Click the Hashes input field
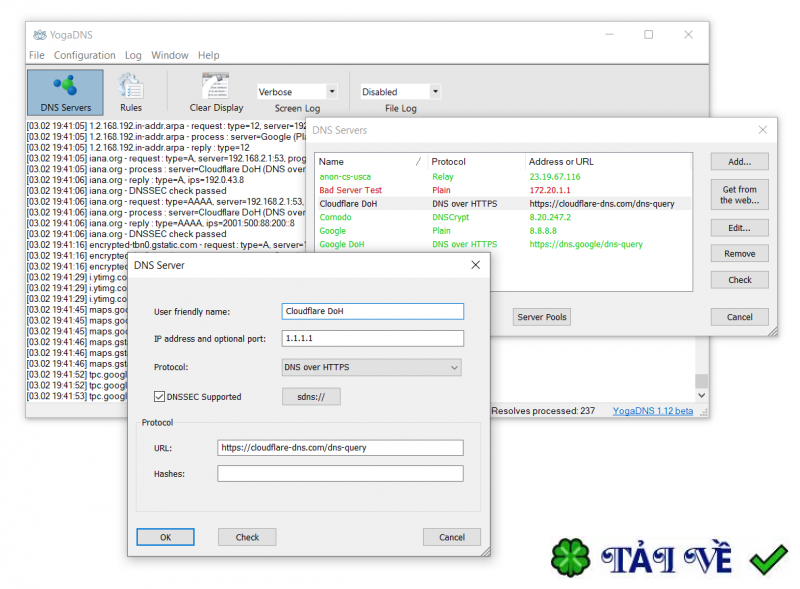Screen dimensions: 800x589 (340, 474)
